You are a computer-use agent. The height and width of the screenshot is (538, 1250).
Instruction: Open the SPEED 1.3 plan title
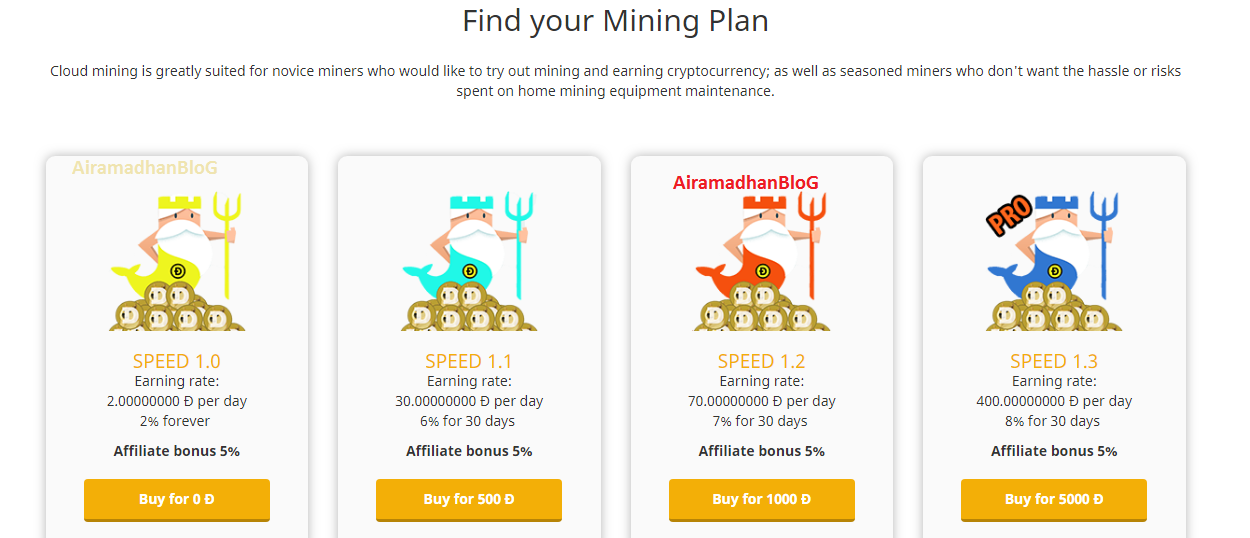click(x=1053, y=361)
